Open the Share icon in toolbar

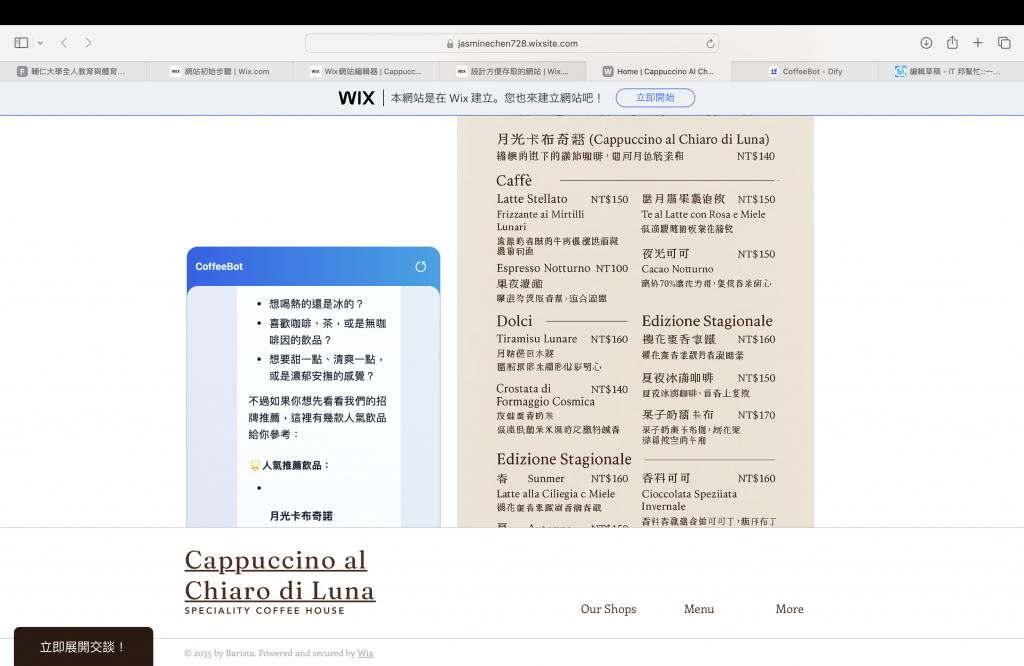(x=952, y=42)
